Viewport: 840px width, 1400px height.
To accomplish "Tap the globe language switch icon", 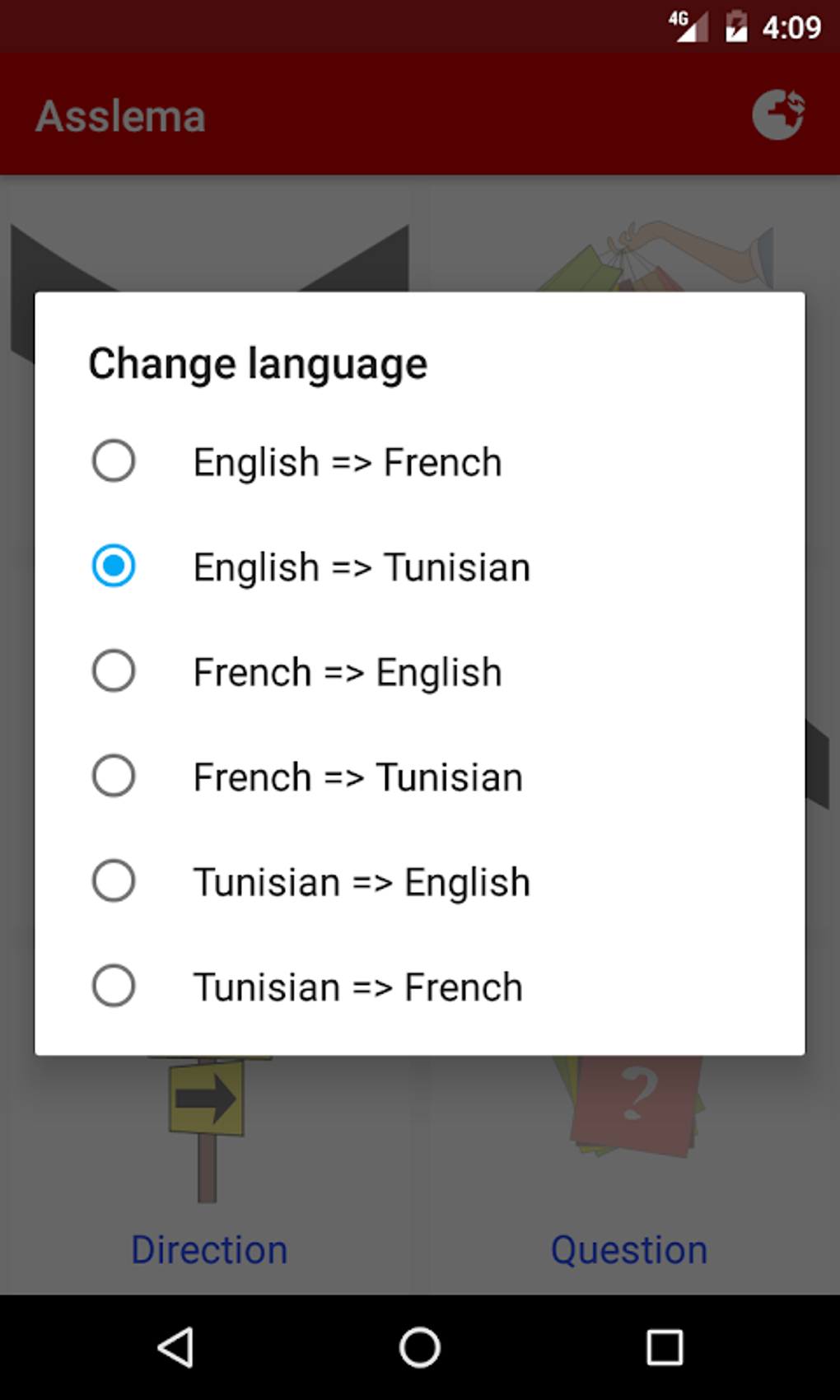I will pos(778,114).
